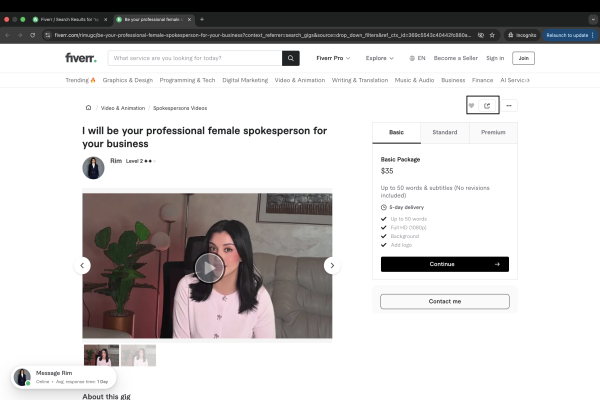Save gig with the heart icon

pos(472,105)
